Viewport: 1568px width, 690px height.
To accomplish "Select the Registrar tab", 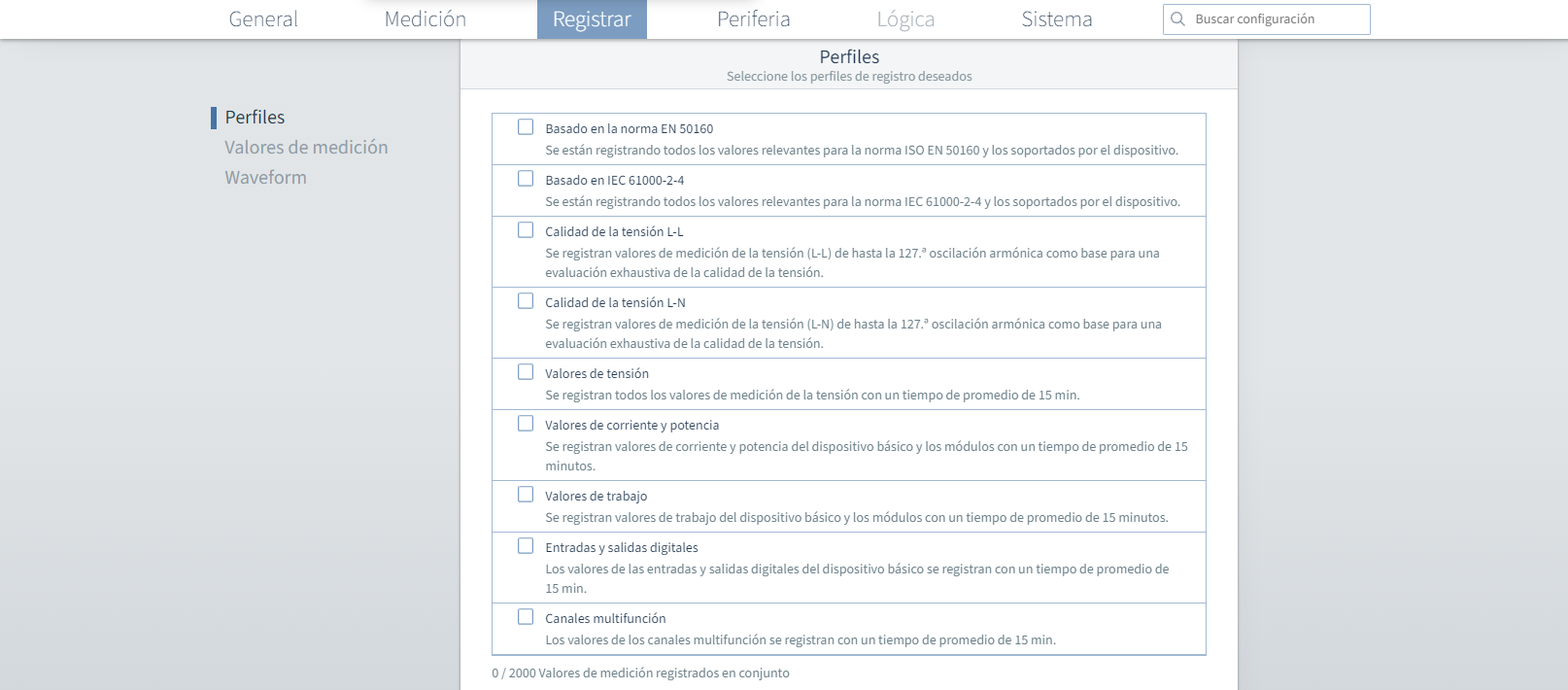I will [592, 19].
